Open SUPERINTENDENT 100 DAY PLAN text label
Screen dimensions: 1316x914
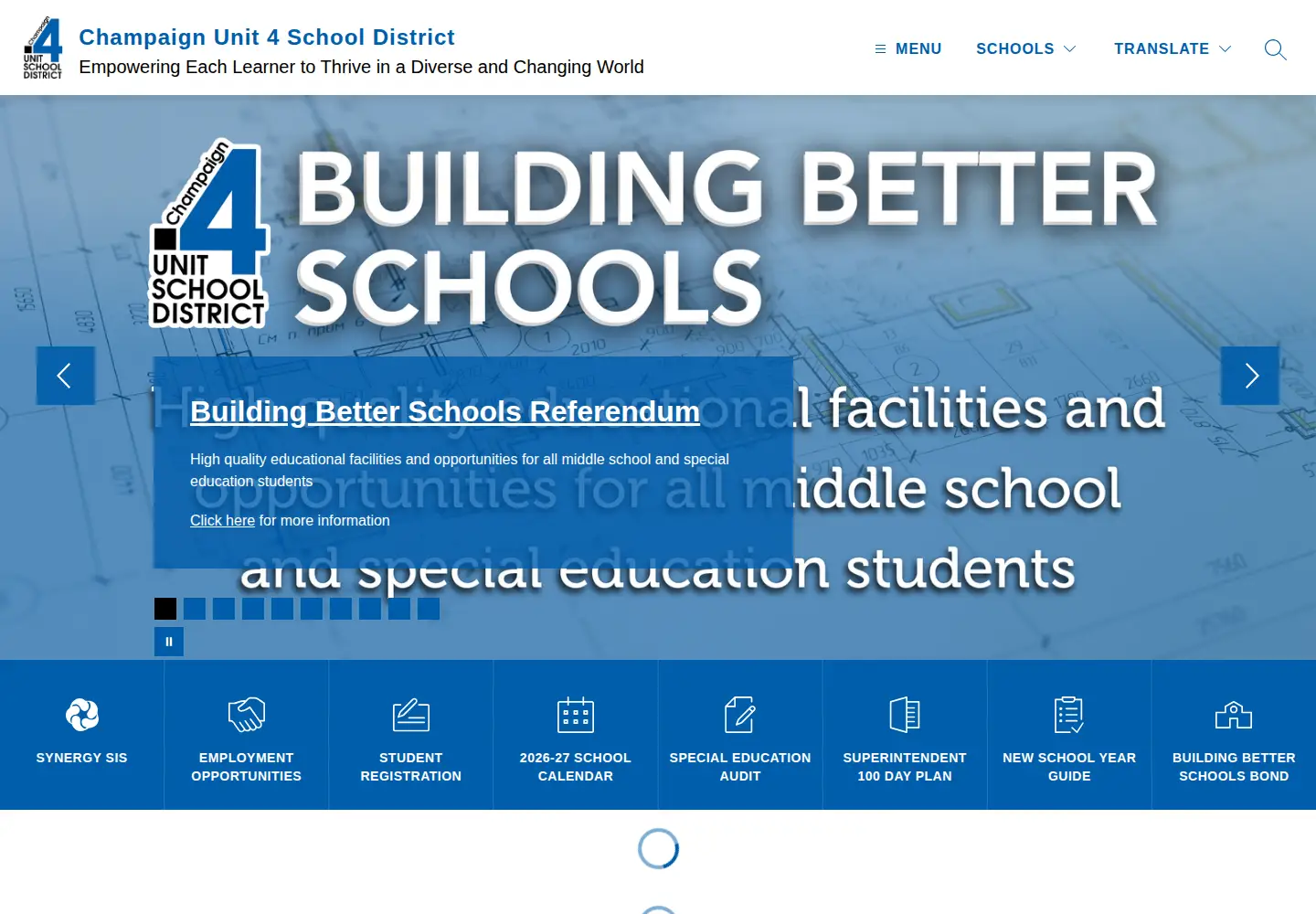pyautogui.click(x=905, y=767)
